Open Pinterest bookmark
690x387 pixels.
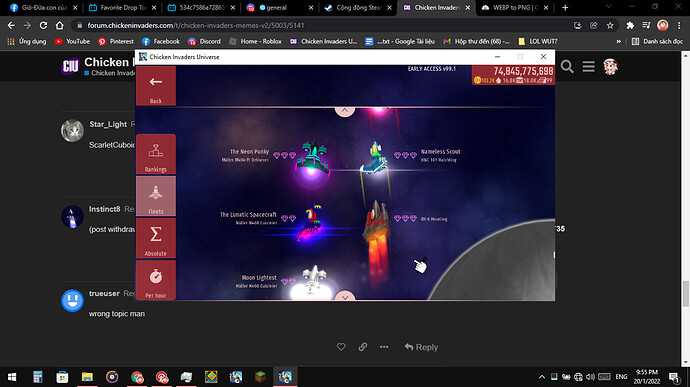click(x=116, y=41)
